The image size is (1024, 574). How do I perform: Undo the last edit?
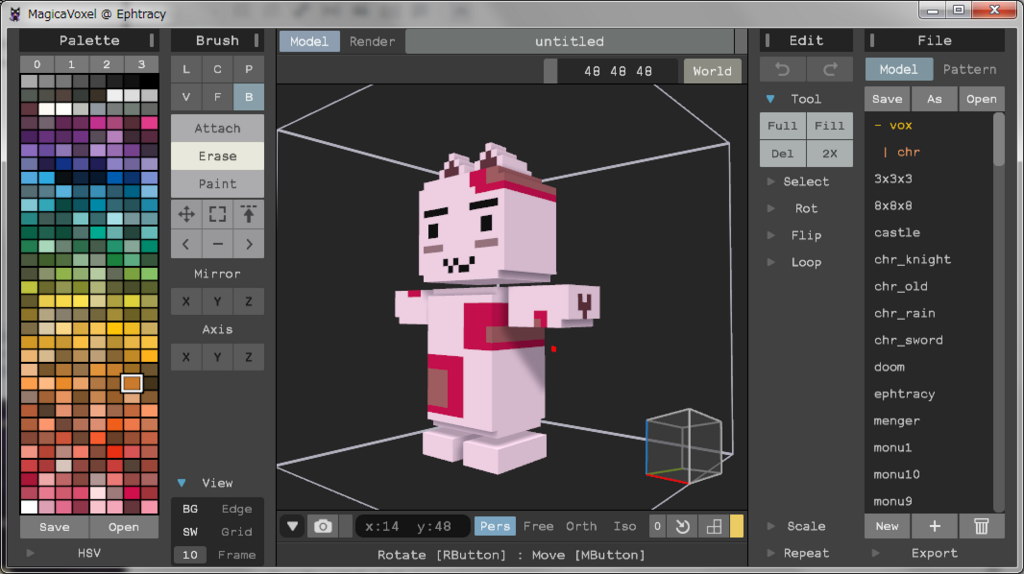[x=782, y=69]
